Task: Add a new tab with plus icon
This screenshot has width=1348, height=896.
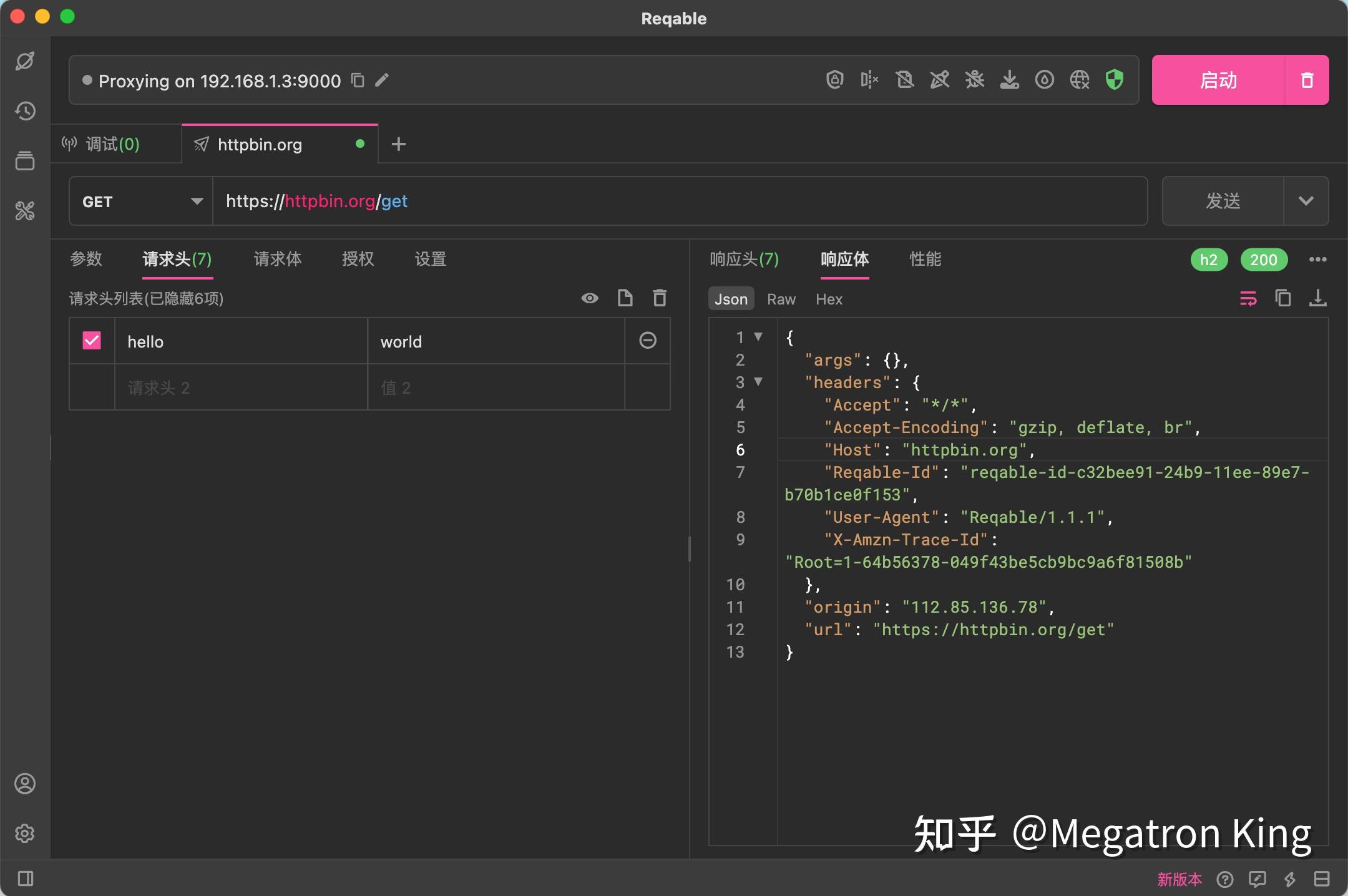Action: [x=398, y=144]
